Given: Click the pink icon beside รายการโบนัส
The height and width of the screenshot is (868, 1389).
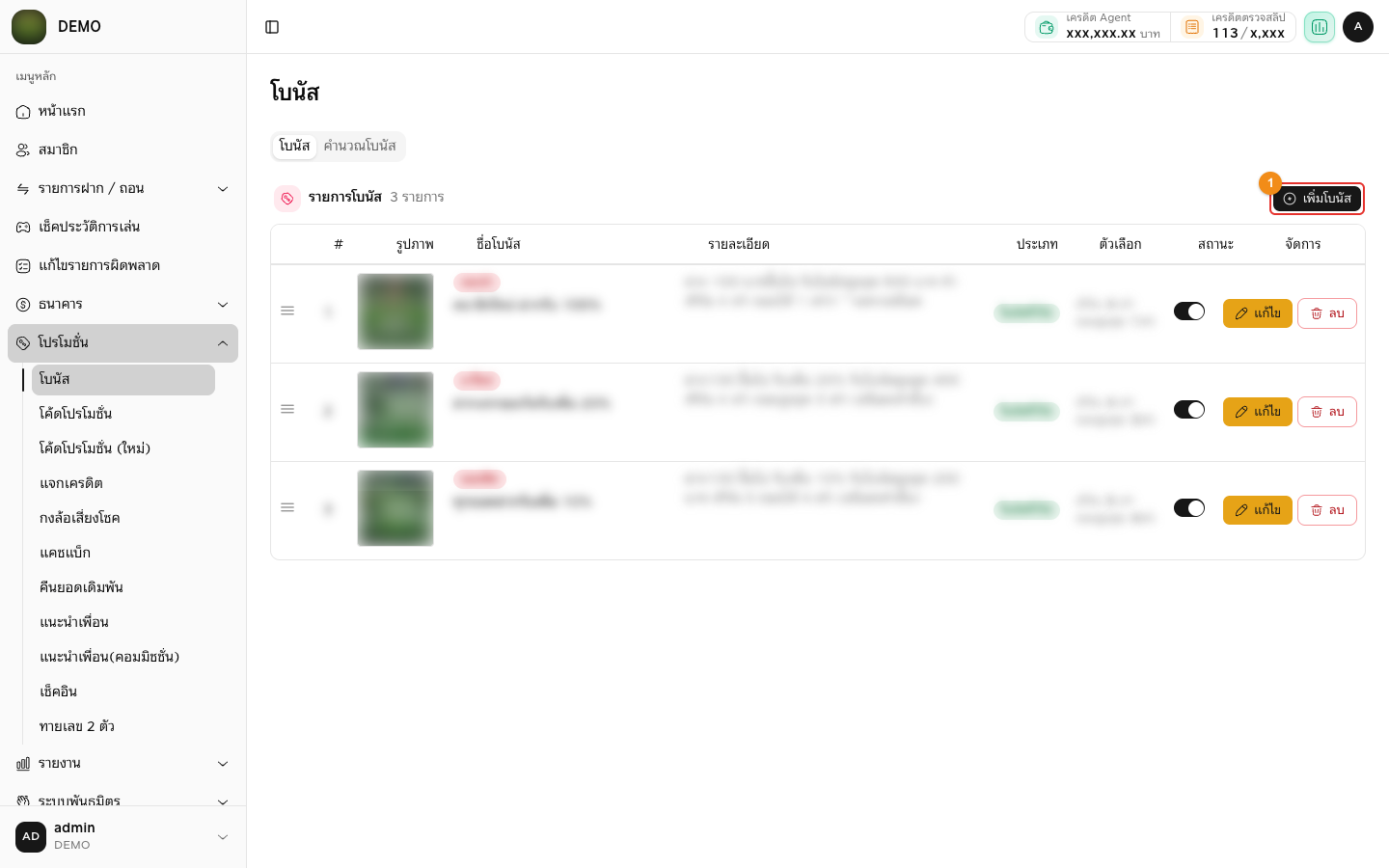Looking at the screenshot, I should point(287,198).
